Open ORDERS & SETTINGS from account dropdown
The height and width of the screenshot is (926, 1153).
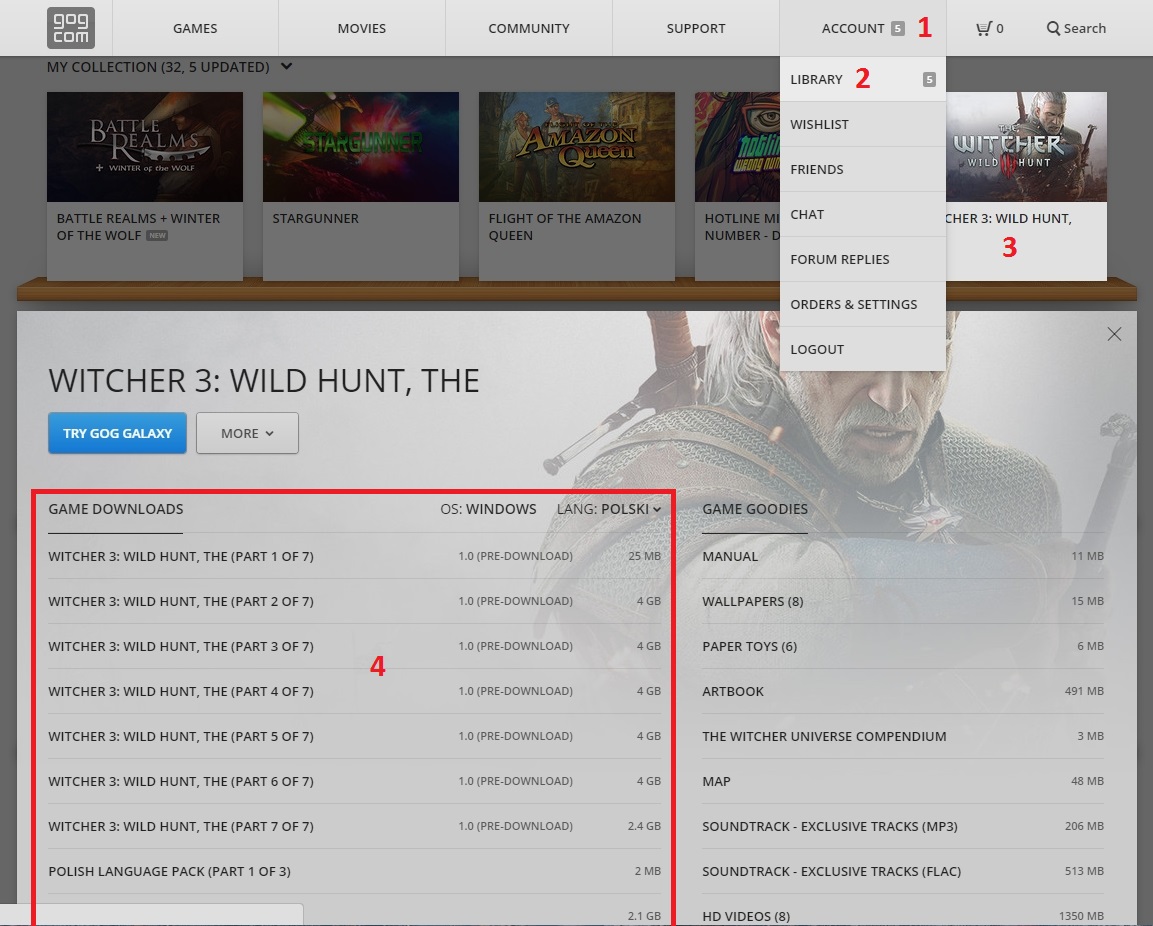(x=863, y=304)
